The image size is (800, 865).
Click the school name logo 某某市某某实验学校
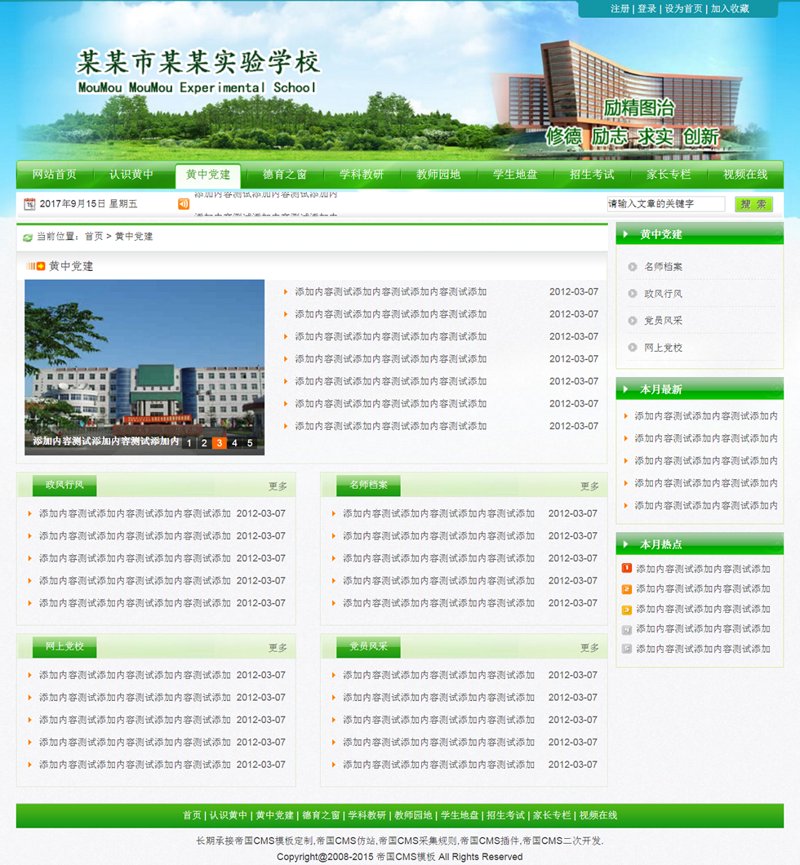point(198,62)
